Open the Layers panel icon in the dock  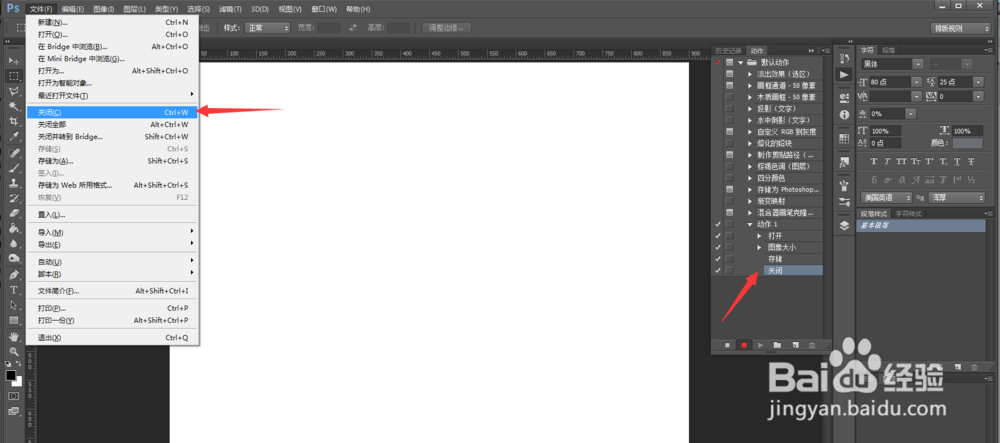point(844,226)
